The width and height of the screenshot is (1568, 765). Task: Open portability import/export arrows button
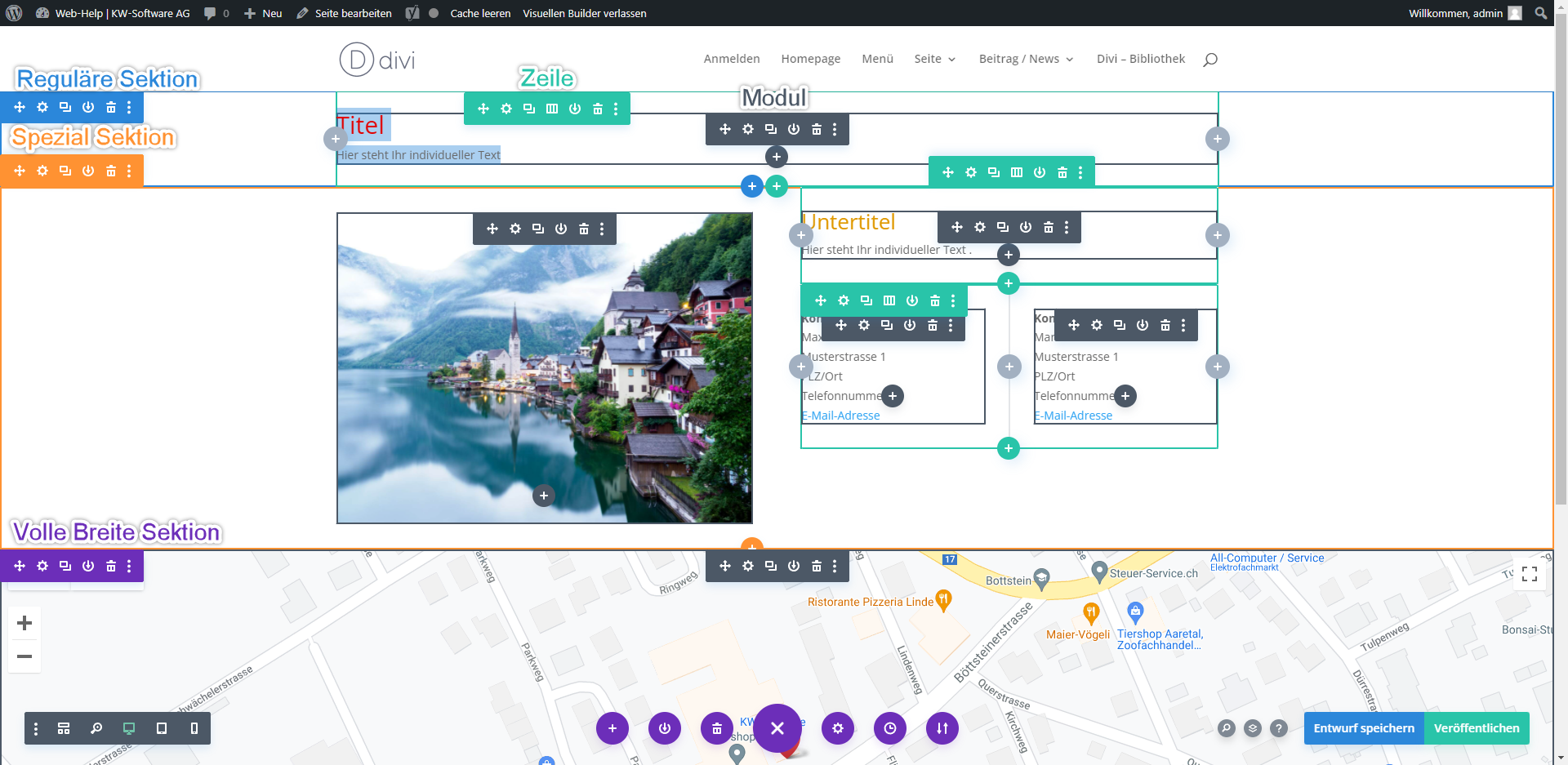pyautogui.click(x=942, y=728)
